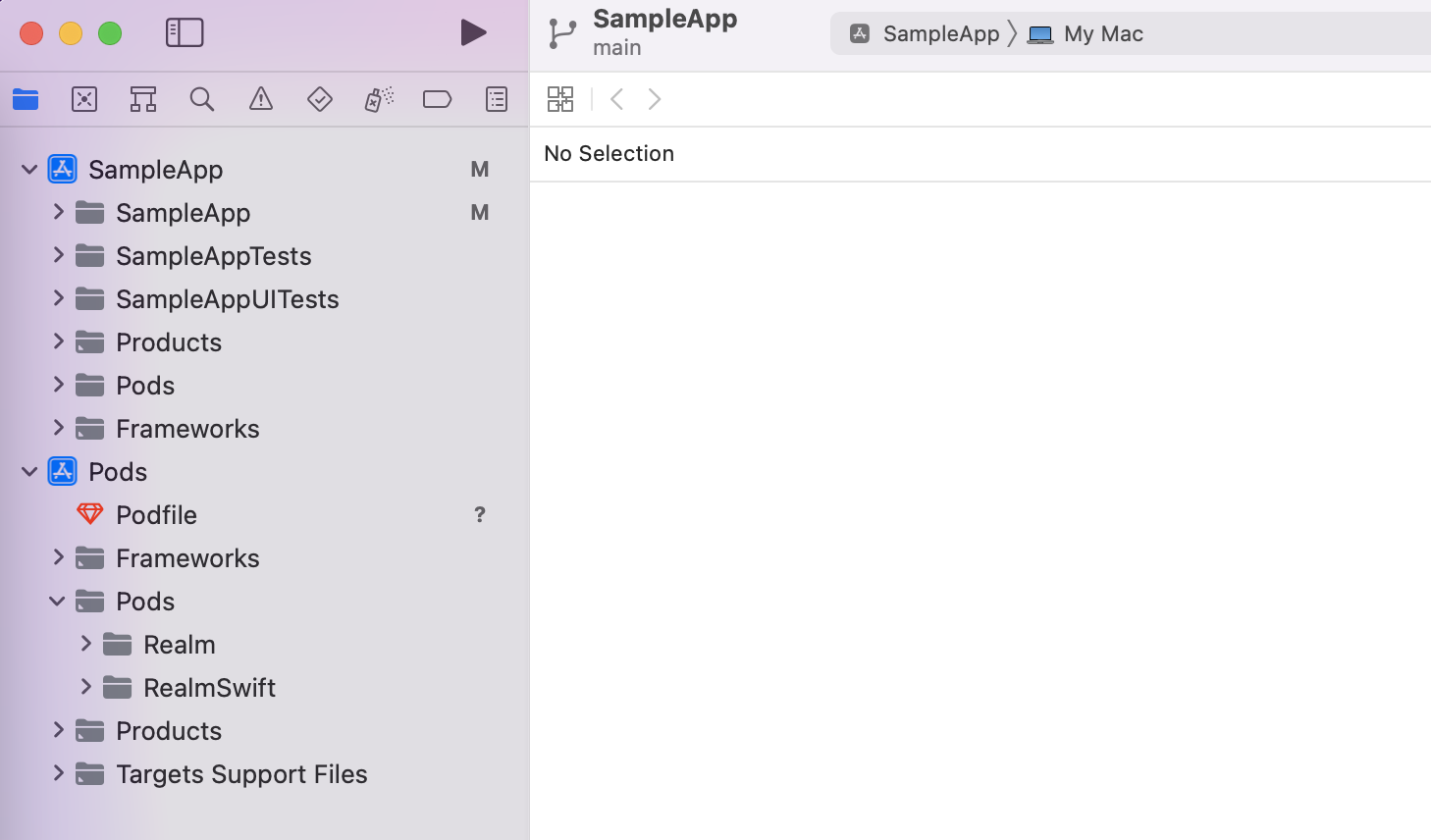Click the folder icon of the Pods group containing Realm

[90, 601]
